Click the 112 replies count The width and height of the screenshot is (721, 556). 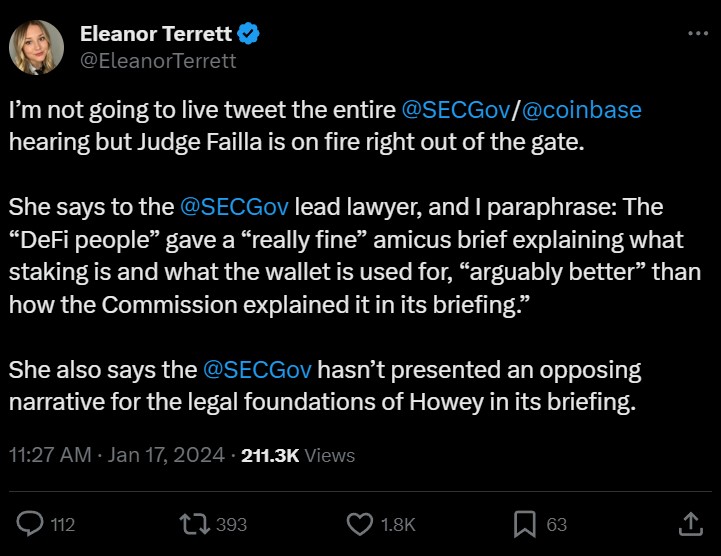[x=62, y=524]
